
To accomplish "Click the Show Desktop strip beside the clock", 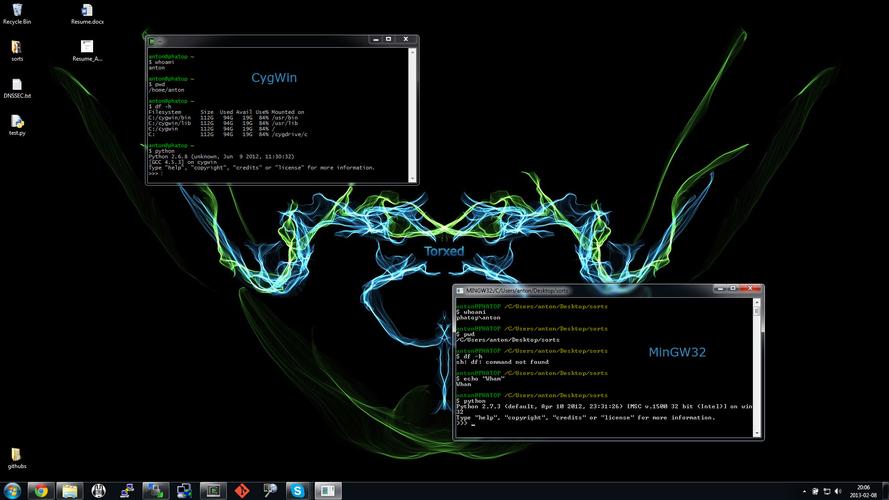I will [x=885, y=491].
